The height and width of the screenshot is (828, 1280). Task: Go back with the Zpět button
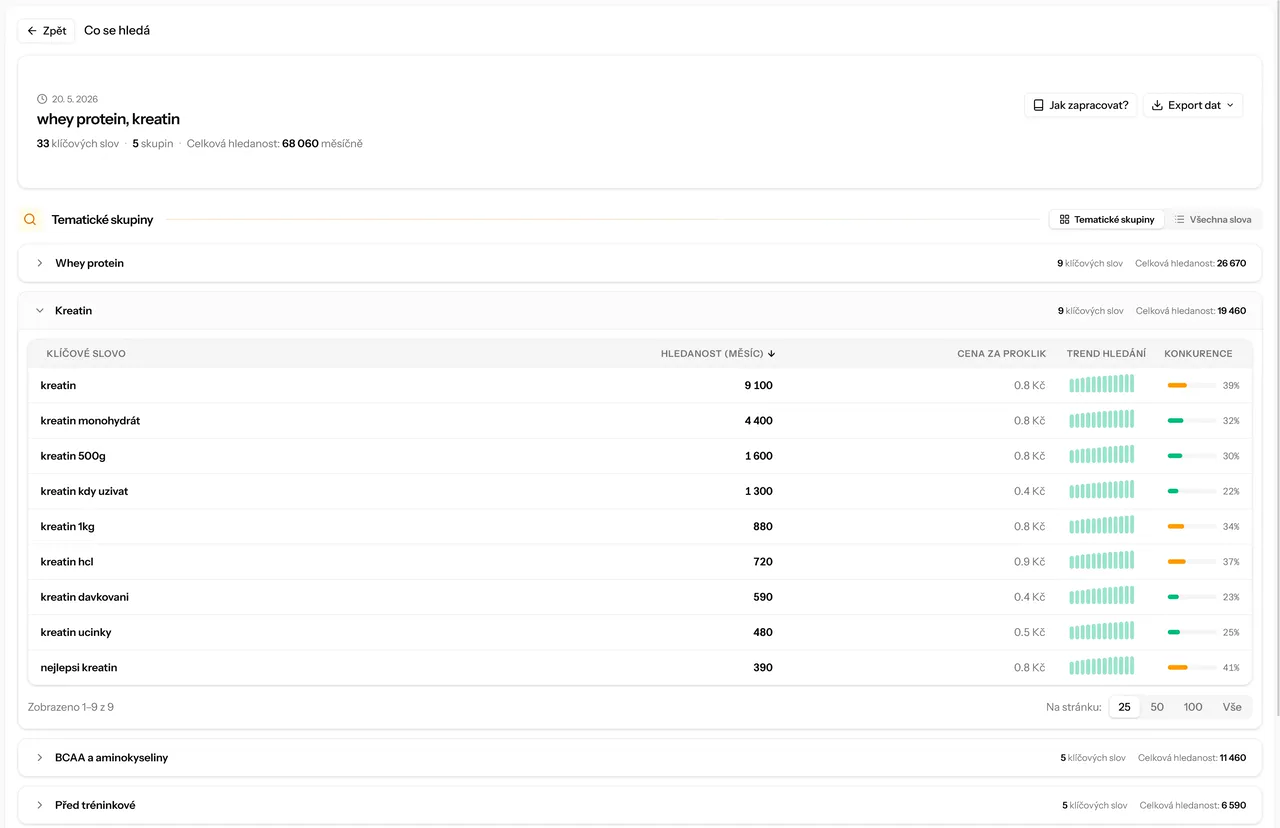(47, 31)
